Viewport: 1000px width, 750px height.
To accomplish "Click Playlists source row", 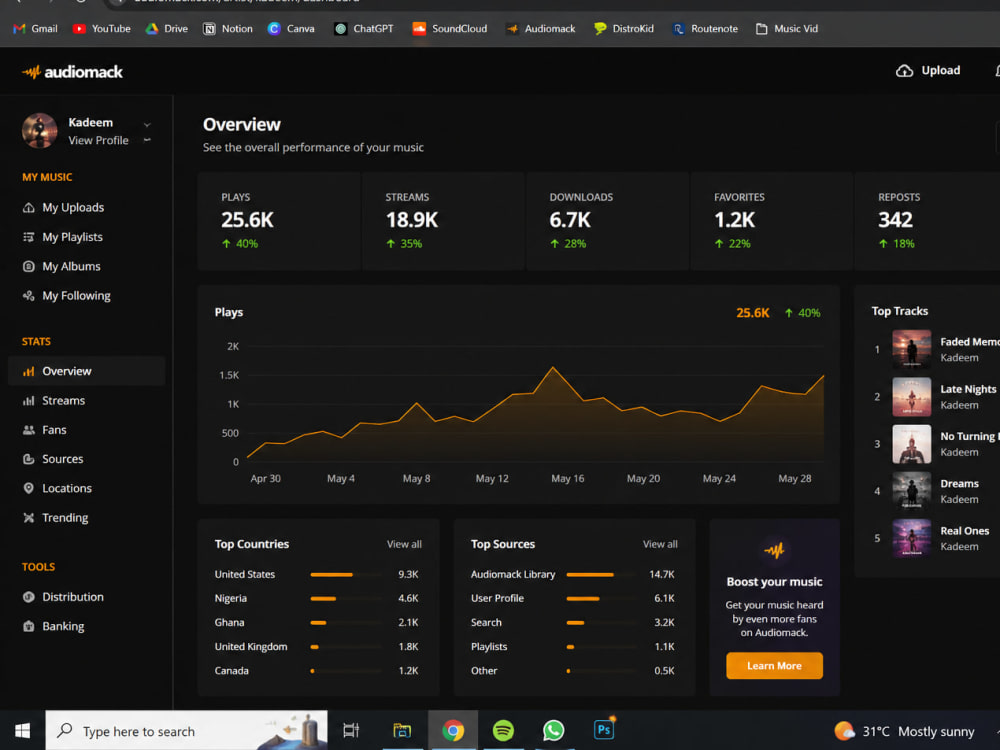I will coord(573,647).
